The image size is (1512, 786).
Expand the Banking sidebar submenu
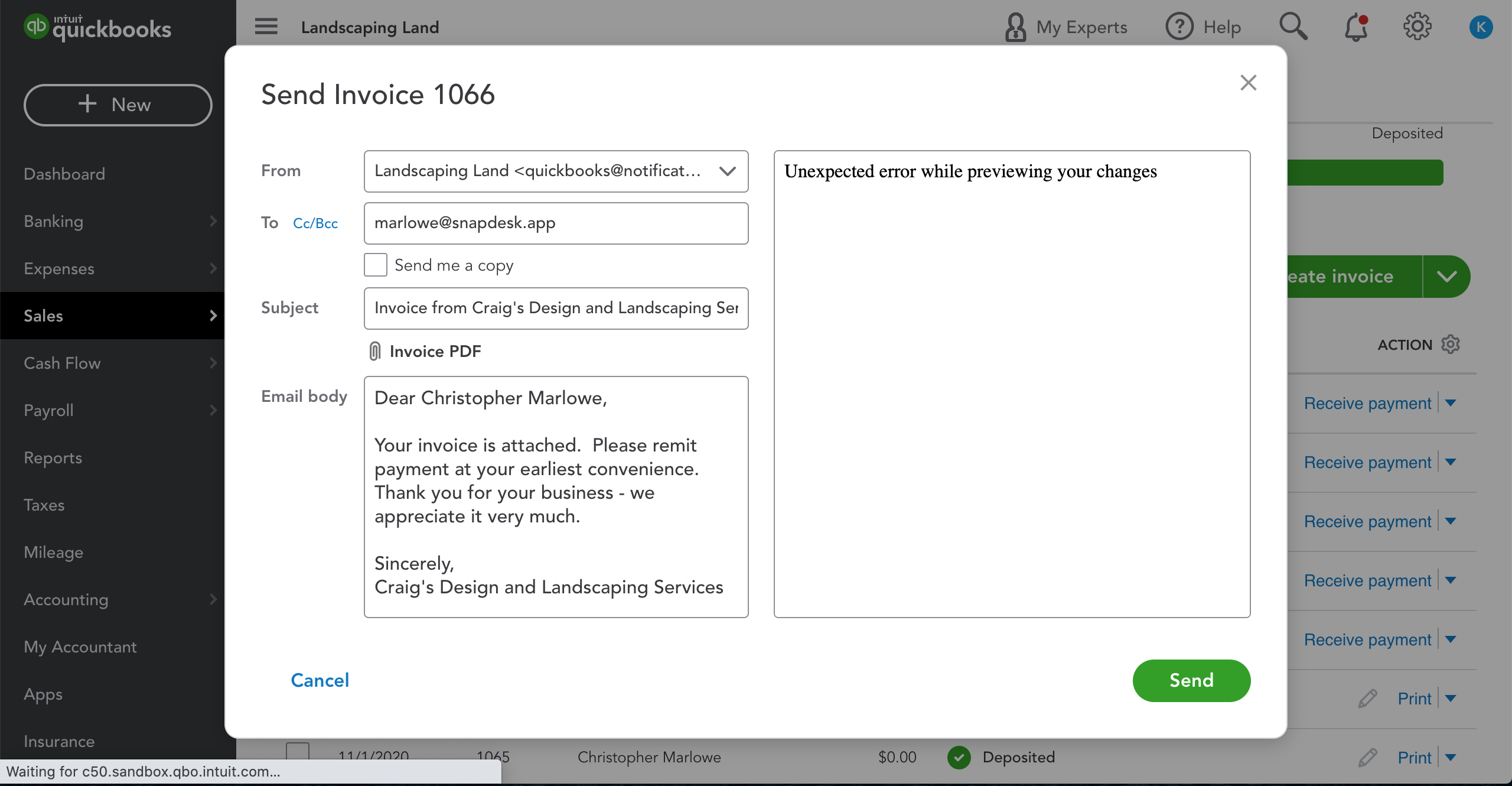(x=213, y=221)
